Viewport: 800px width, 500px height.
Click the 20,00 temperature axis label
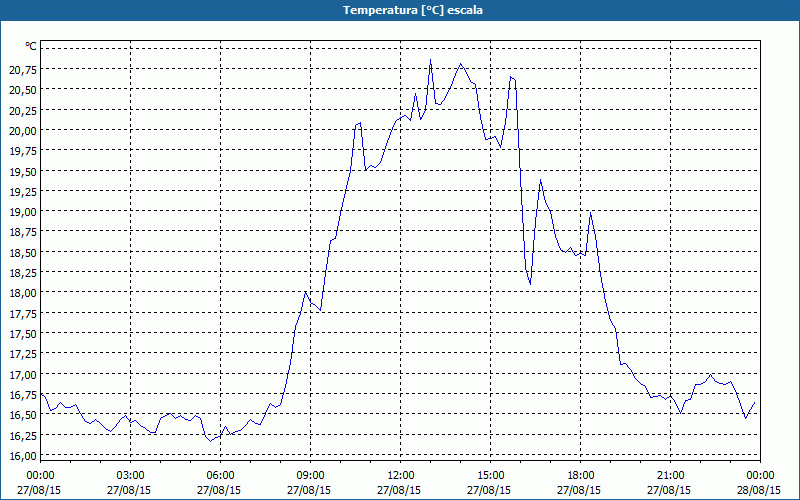pyautogui.click(x=23, y=131)
